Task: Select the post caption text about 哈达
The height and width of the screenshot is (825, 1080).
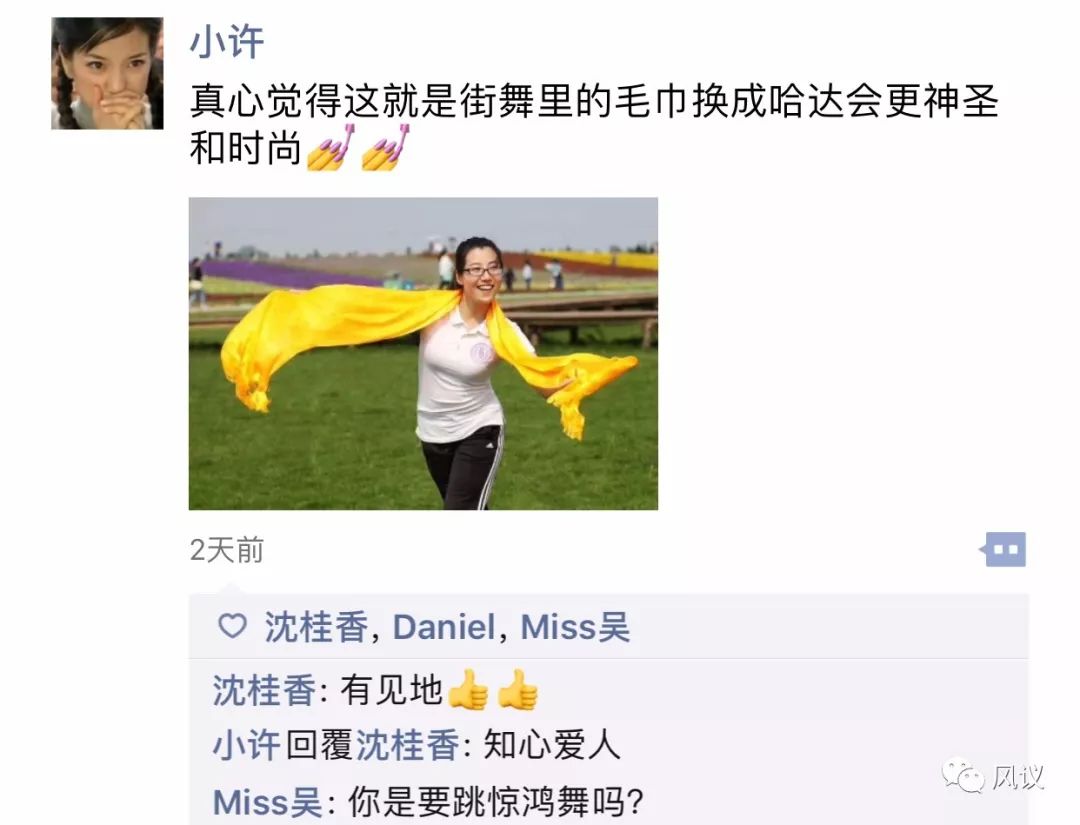Action: pyautogui.click(x=594, y=125)
